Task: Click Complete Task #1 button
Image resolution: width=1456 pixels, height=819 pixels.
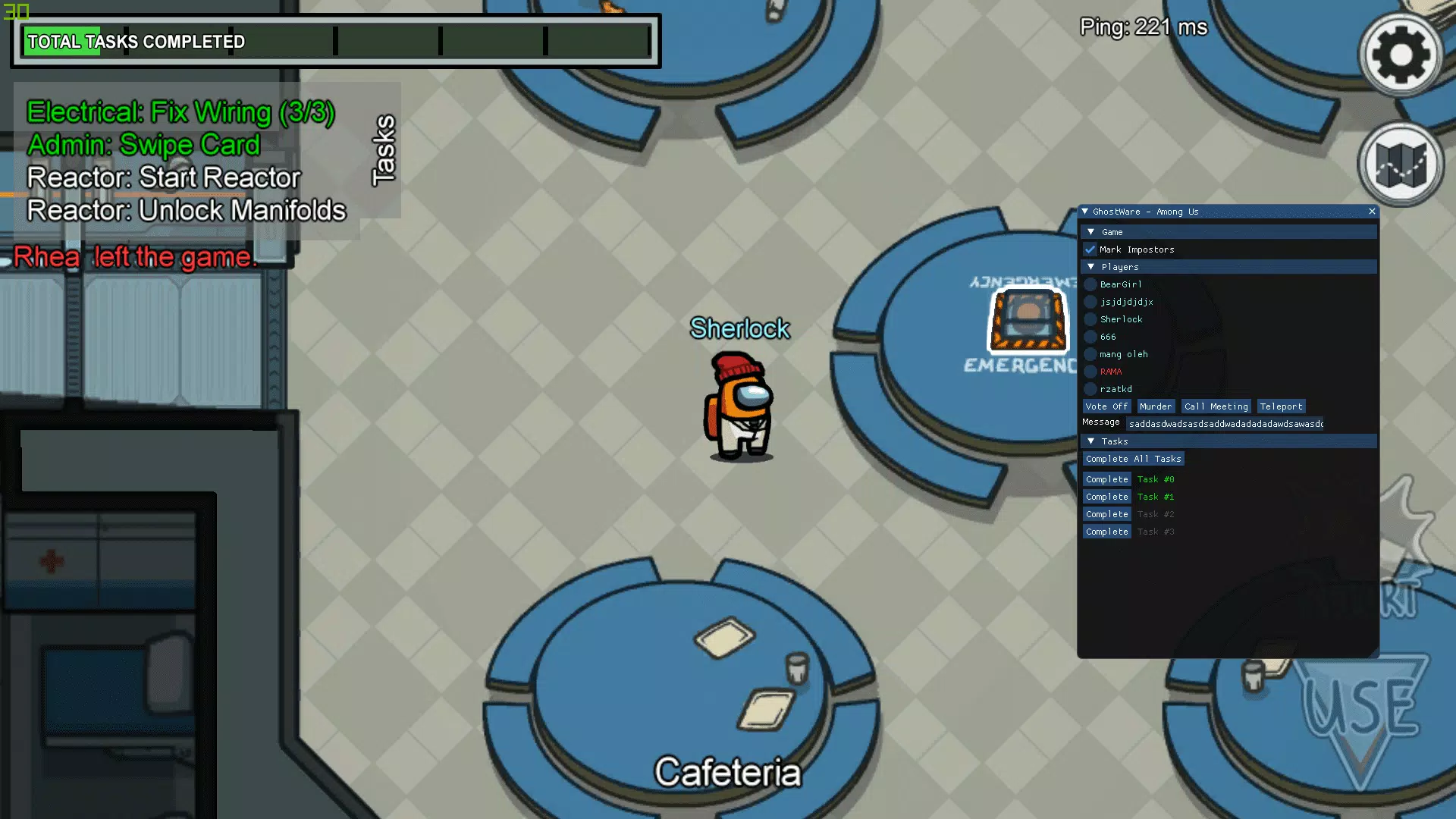Action: click(1107, 496)
